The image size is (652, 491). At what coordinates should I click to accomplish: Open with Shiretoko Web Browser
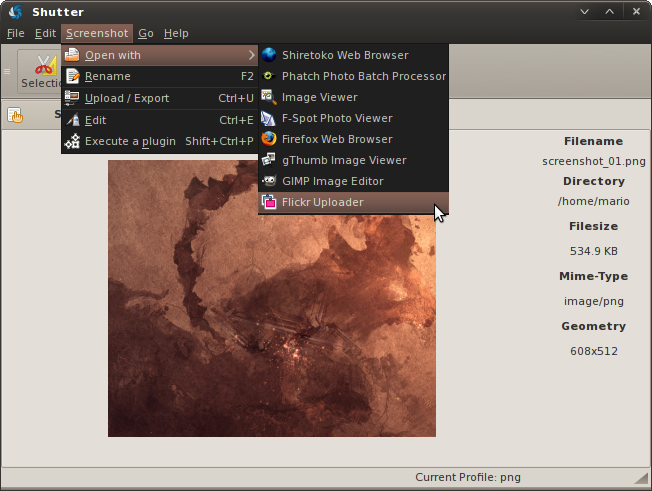344,55
